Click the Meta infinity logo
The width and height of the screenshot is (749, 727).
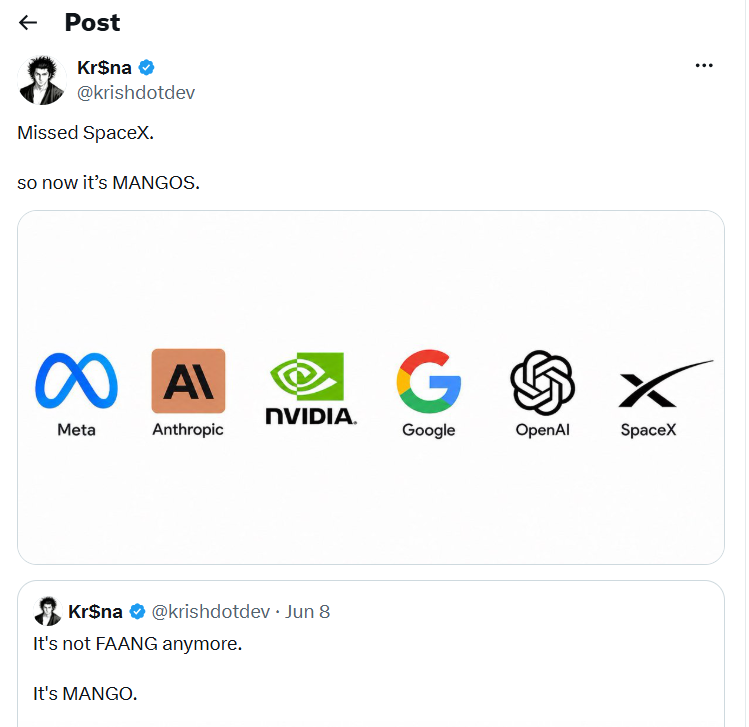[76, 381]
